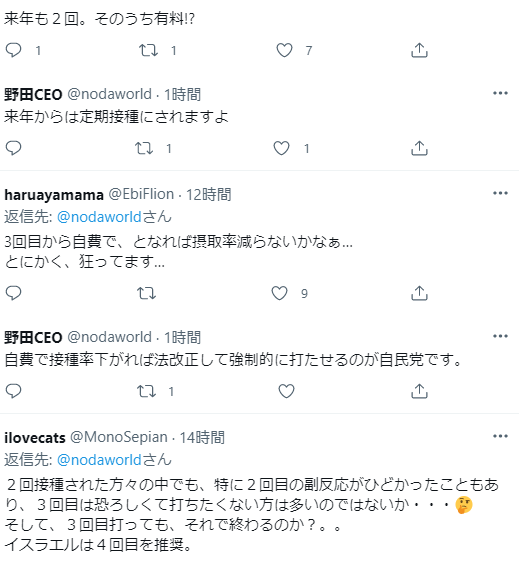Open more options on first 野田CEO tweet
Image resolution: width=519 pixels, height=562 pixels.
(500, 93)
